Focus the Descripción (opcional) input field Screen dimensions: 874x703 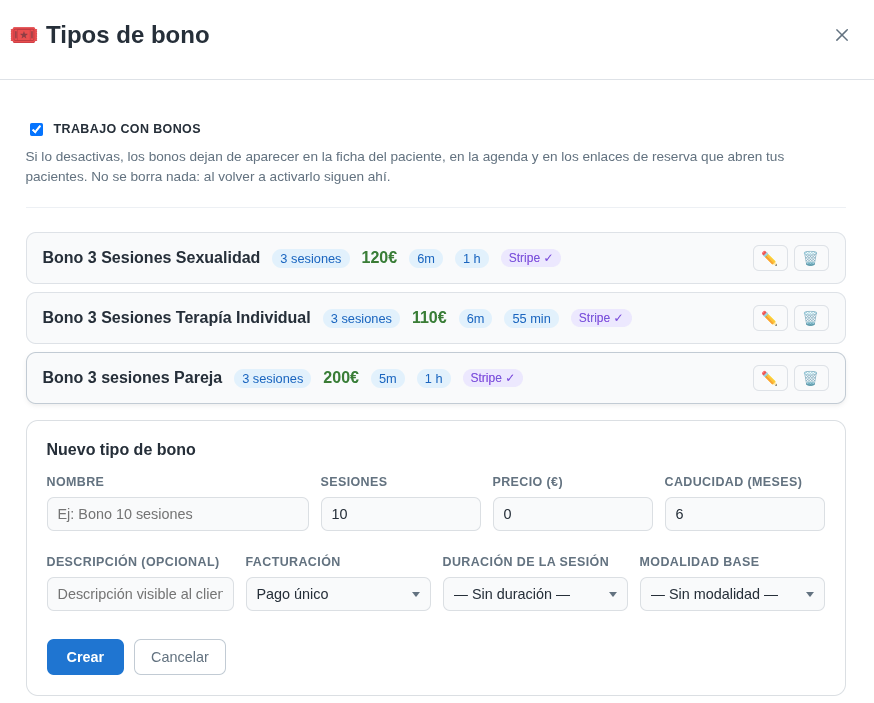coord(140,594)
